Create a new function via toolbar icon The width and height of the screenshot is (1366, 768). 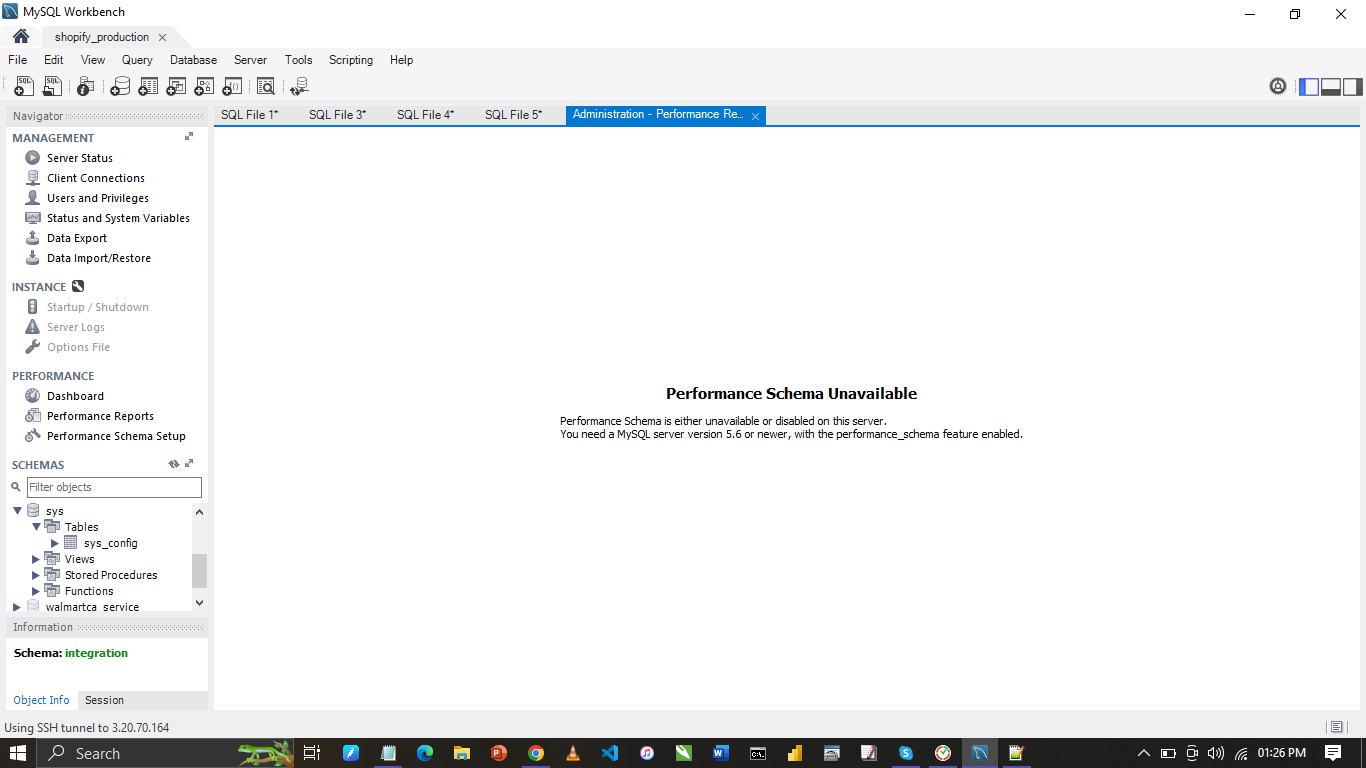(232, 87)
